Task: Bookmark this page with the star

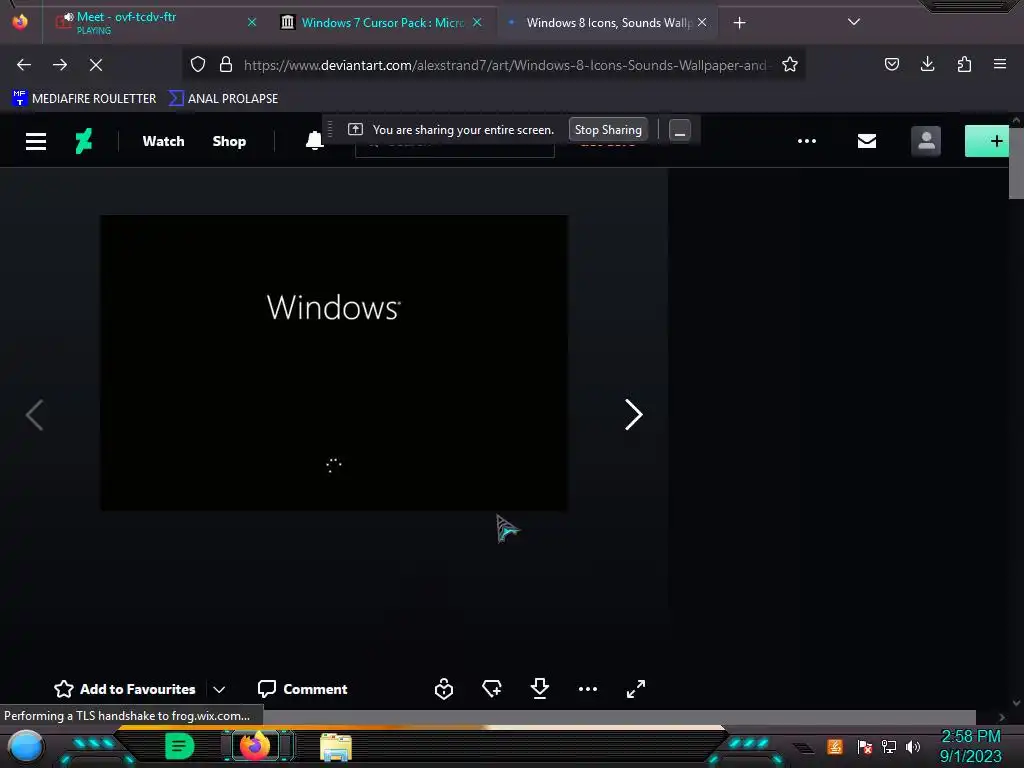Action: pos(790,64)
